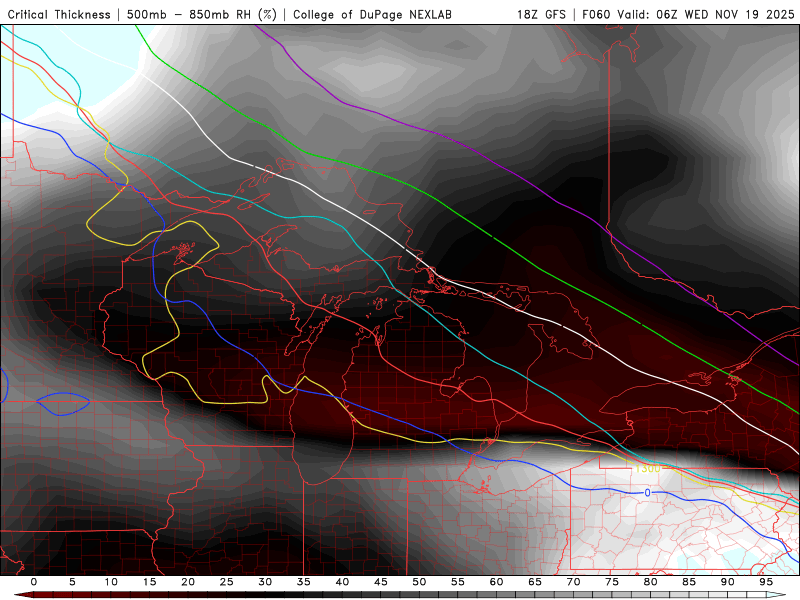Click the "65" tick on the color scale
The height and width of the screenshot is (600, 800).
click(x=535, y=582)
